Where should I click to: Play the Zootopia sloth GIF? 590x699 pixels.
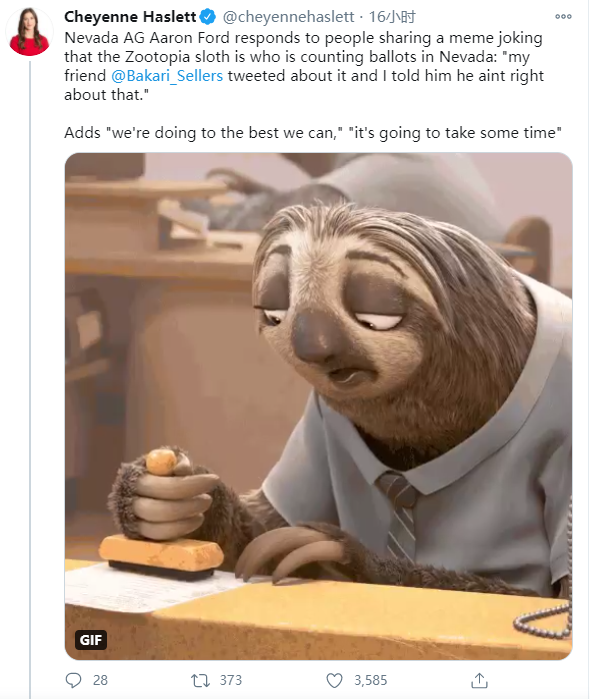(x=318, y=406)
